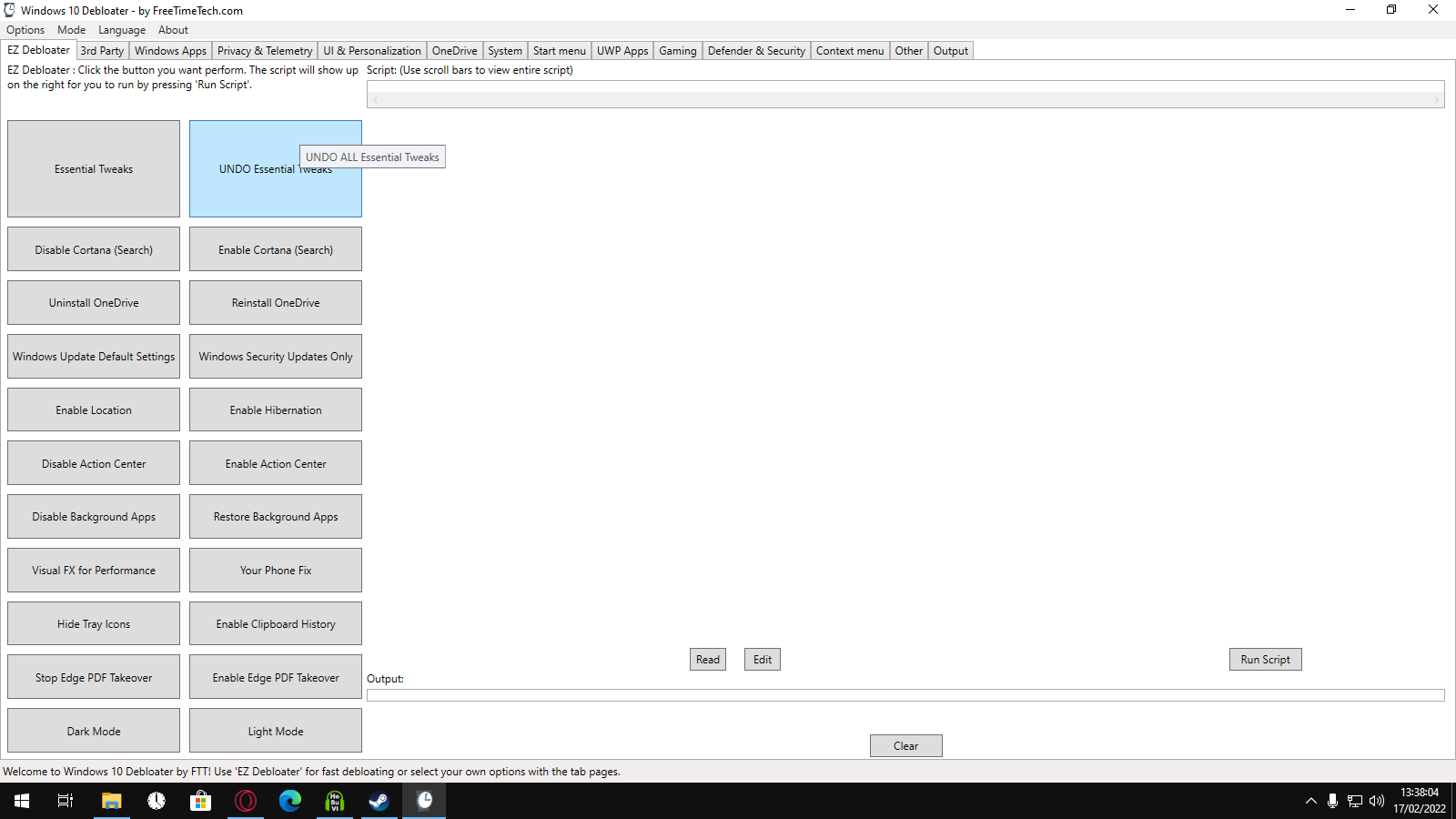Open the About menu
1456x819 pixels.
(173, 30)
